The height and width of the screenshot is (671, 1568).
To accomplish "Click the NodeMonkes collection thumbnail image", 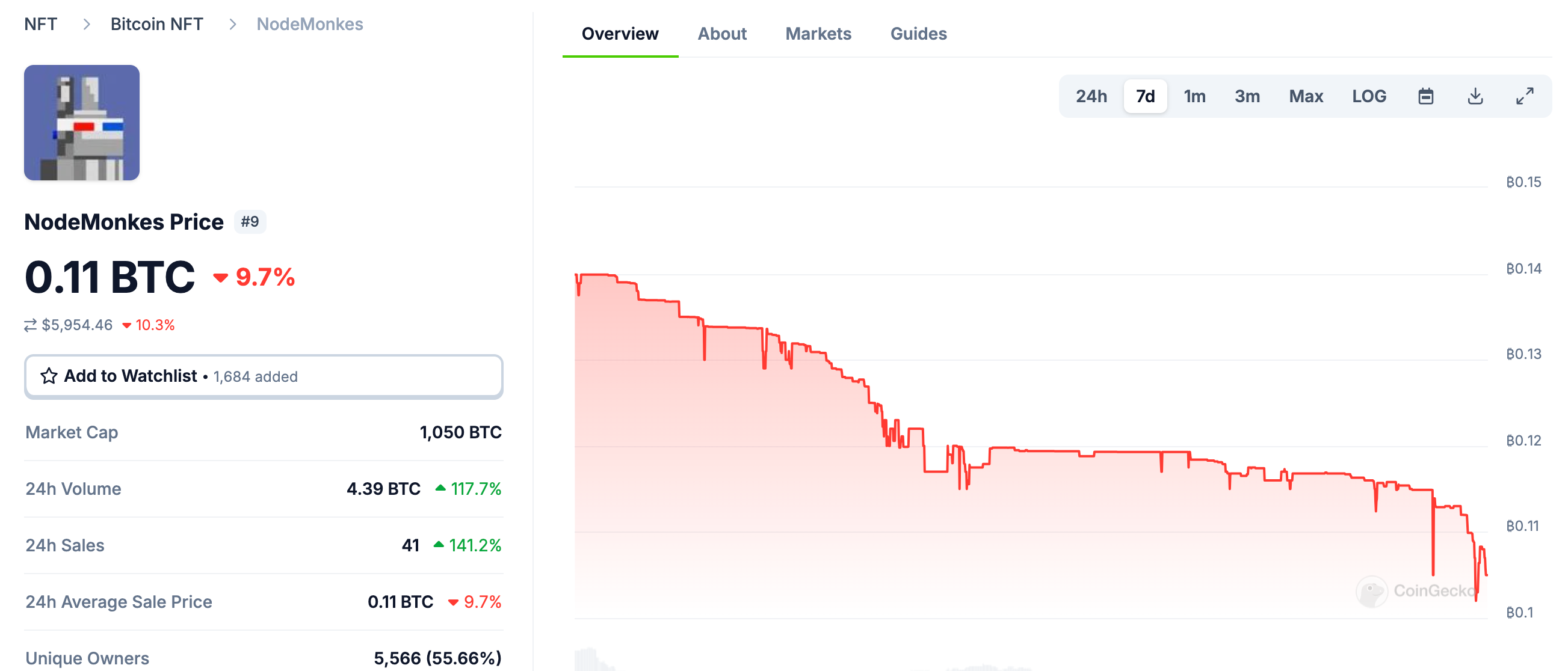I will 82,123.
